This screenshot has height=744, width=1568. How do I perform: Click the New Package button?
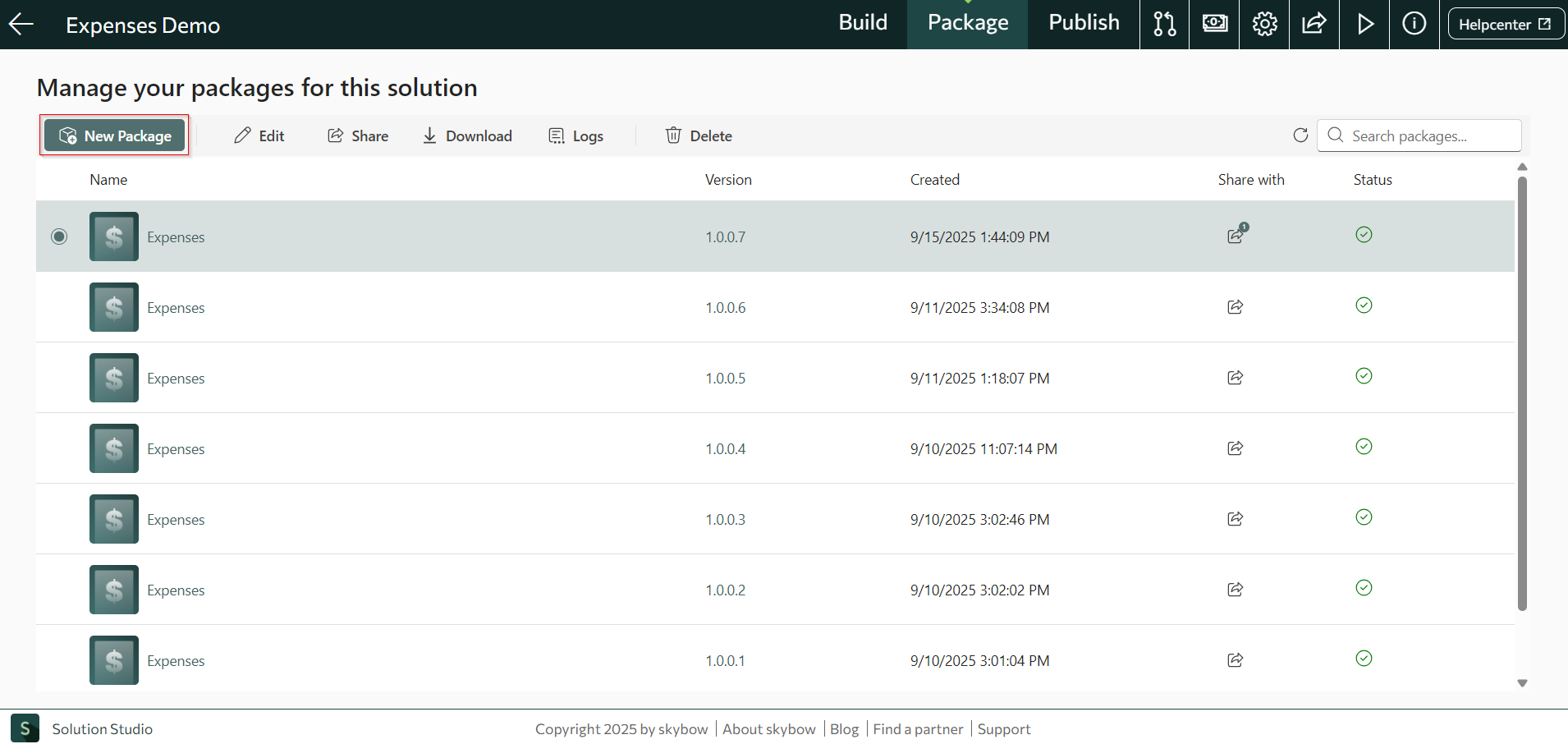click(x=115, y=135)
